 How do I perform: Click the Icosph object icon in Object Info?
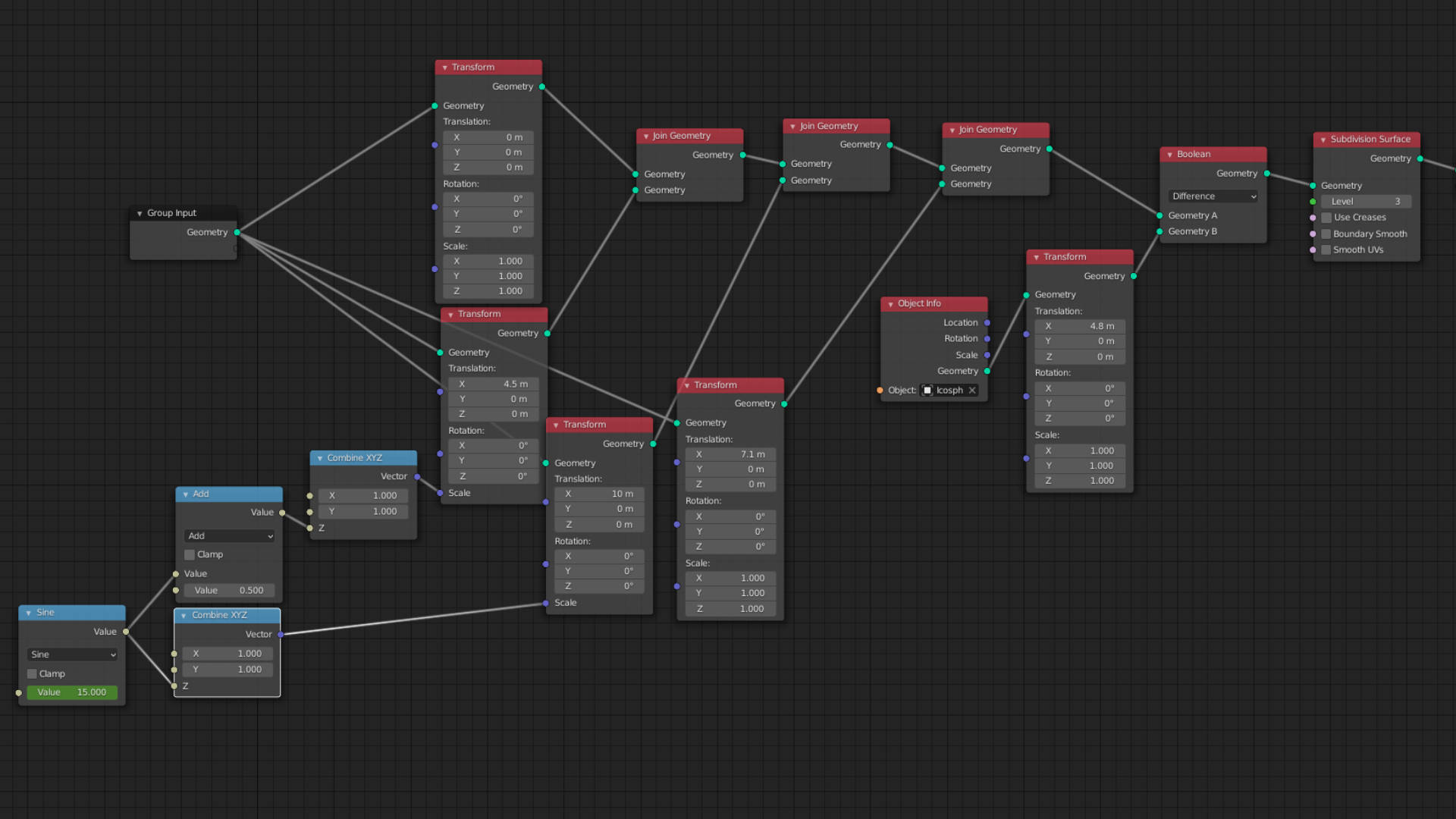coord(927,391)
